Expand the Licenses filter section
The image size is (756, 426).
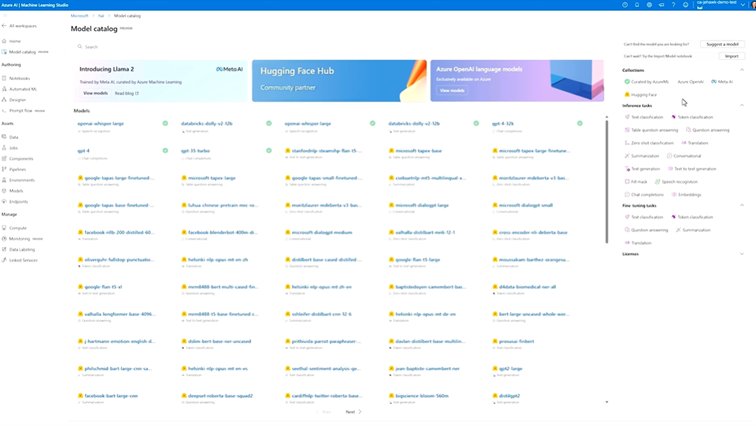tap(742, 254)
